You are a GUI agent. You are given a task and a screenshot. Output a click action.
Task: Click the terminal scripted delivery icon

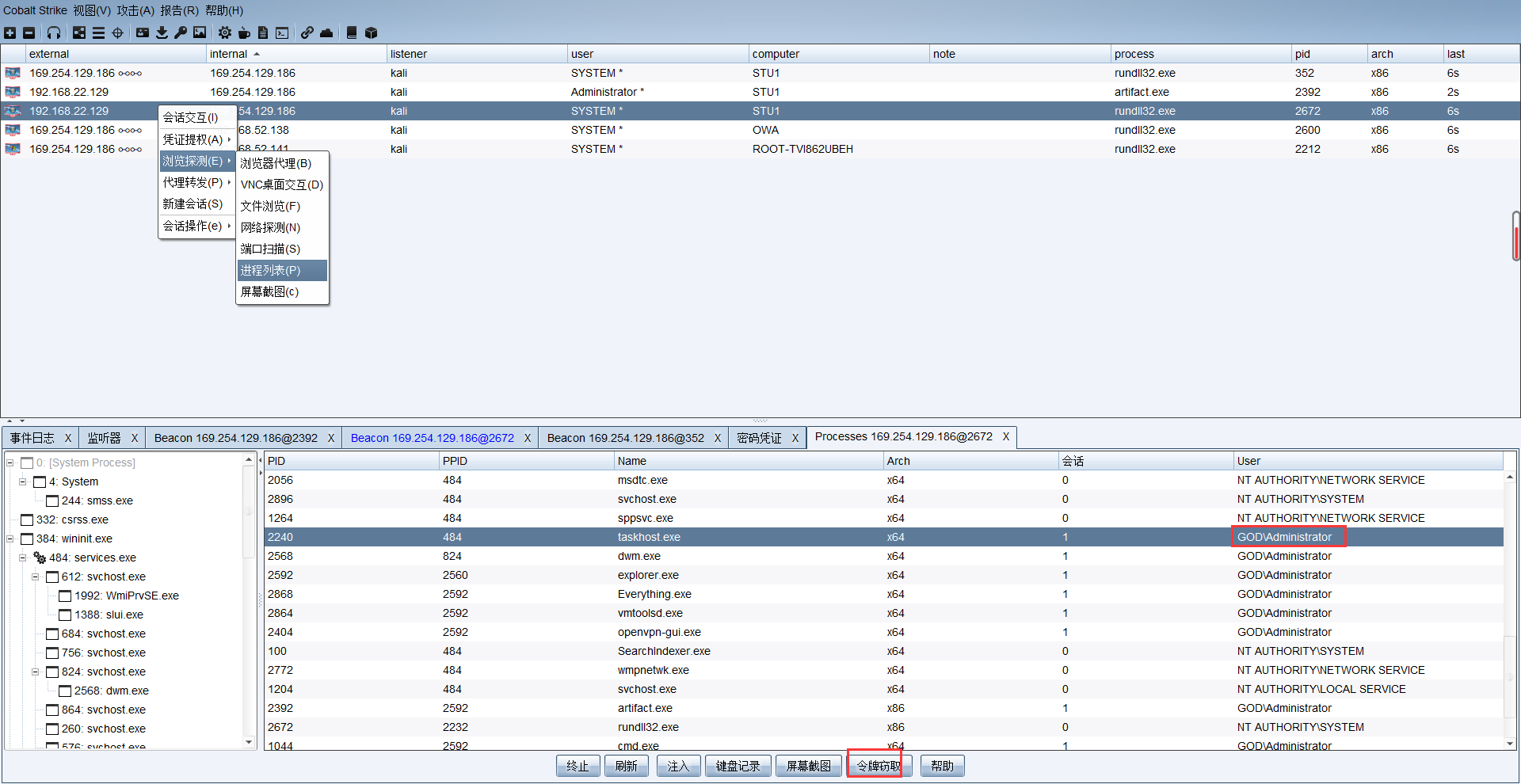tap(282, 32)
